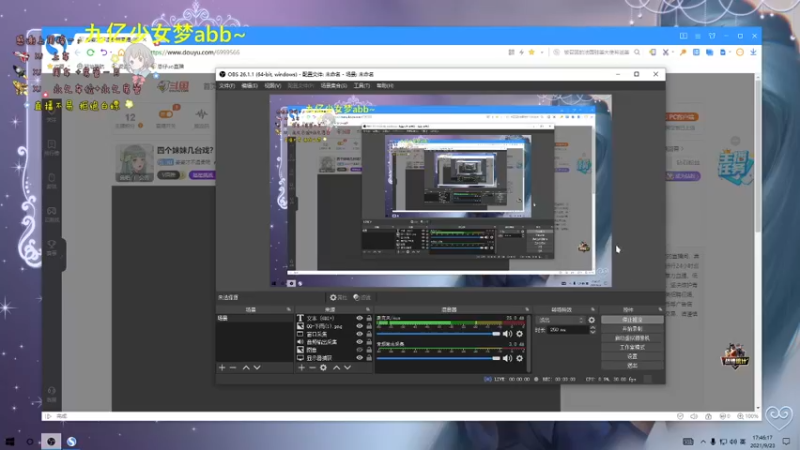Open the Help menu in OBS
Image resolution: width=800 pixels, height=450 pixels.
(385, 86)
